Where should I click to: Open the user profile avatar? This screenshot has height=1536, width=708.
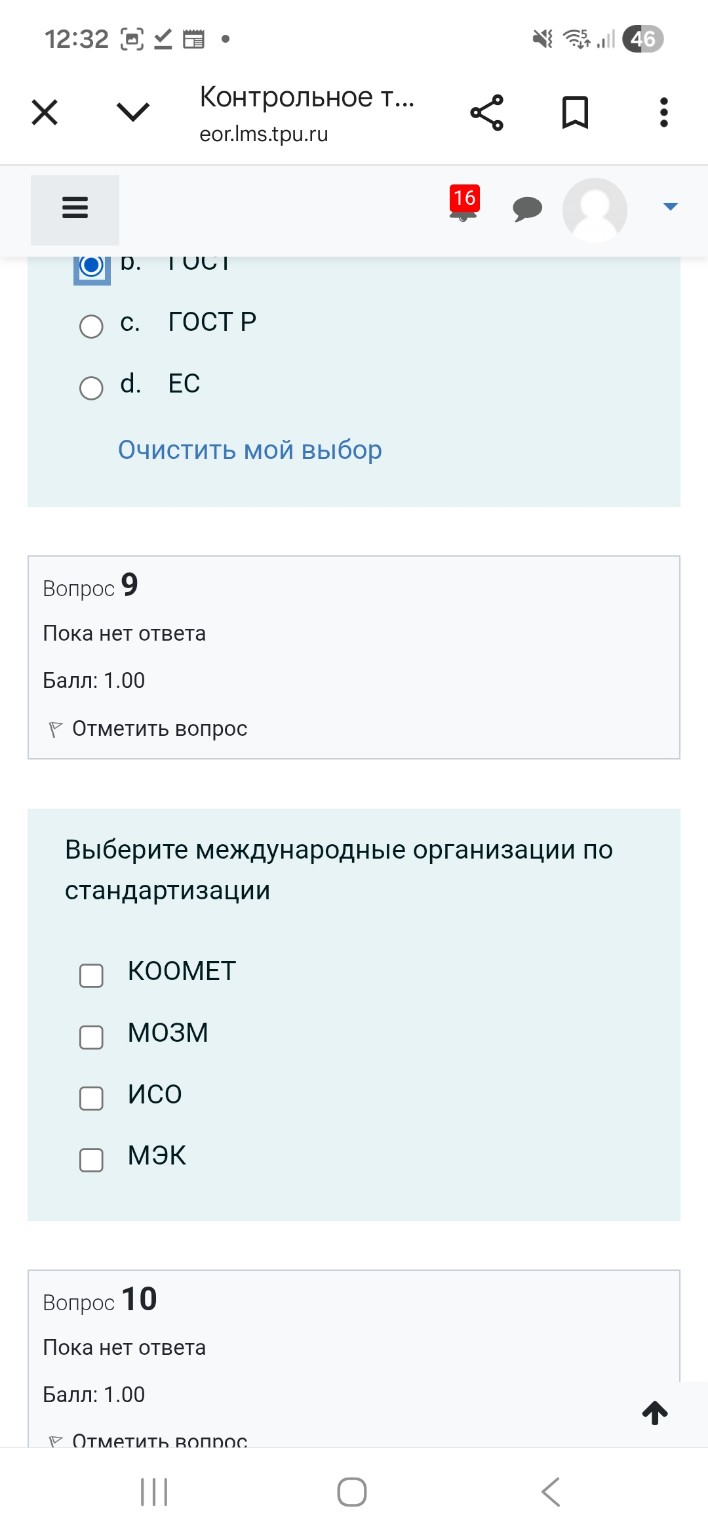point(595,210)
